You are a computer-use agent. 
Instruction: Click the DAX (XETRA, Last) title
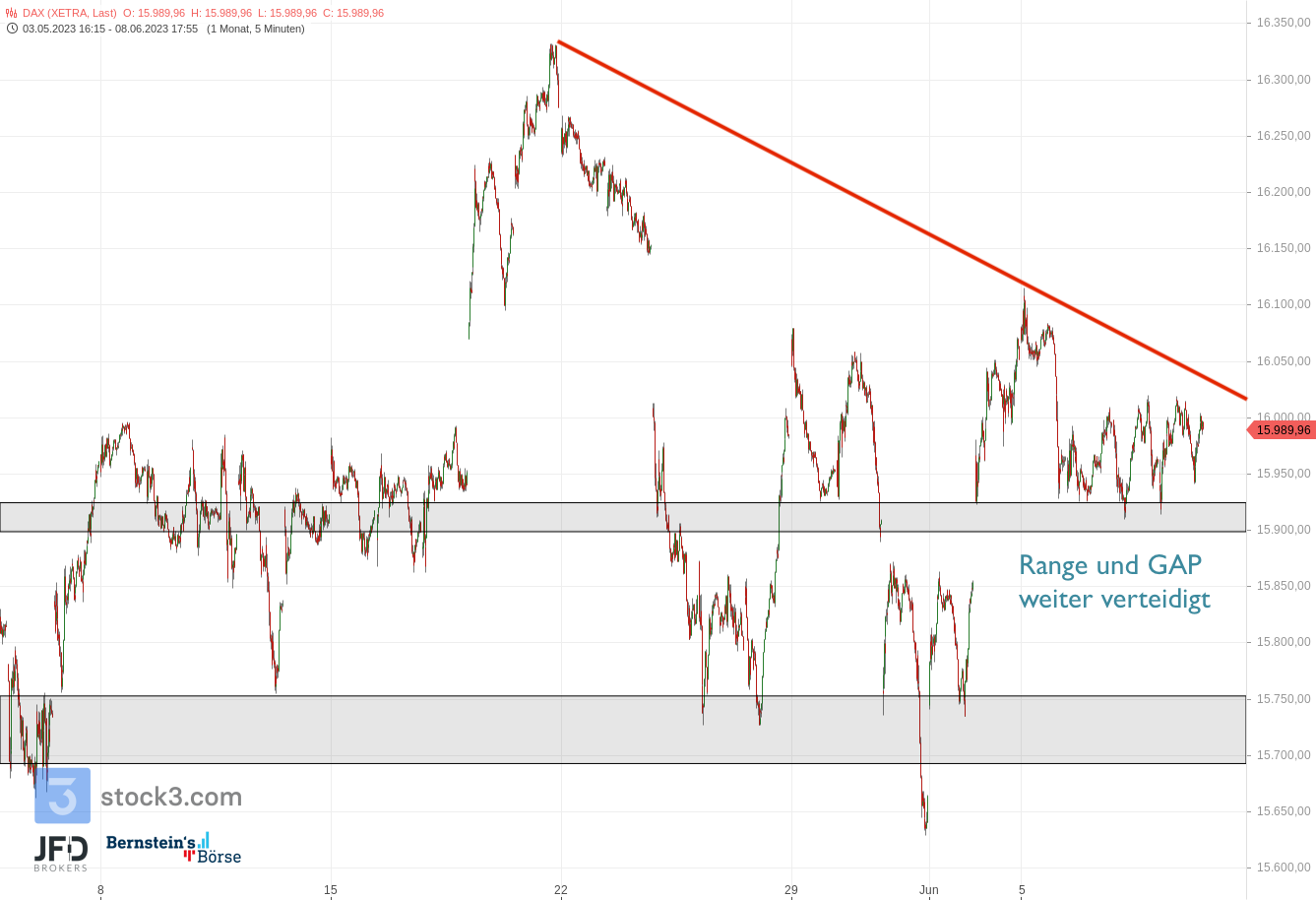click(69, 13)
